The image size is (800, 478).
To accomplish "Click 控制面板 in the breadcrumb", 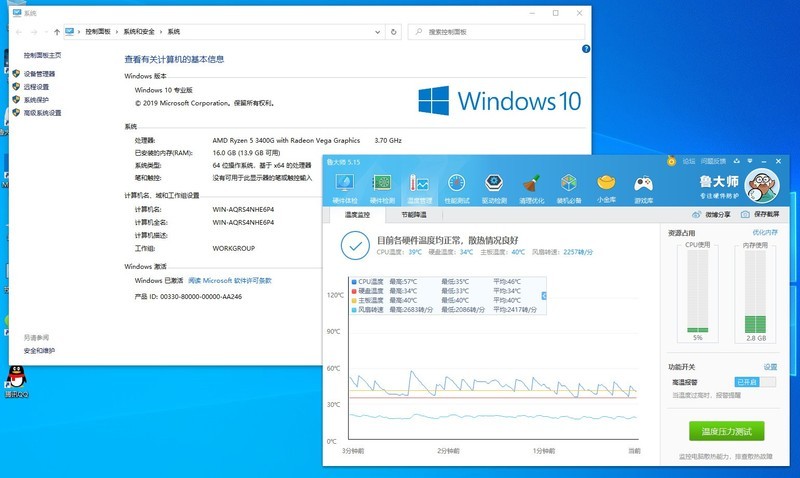I will tap(98, 32).
